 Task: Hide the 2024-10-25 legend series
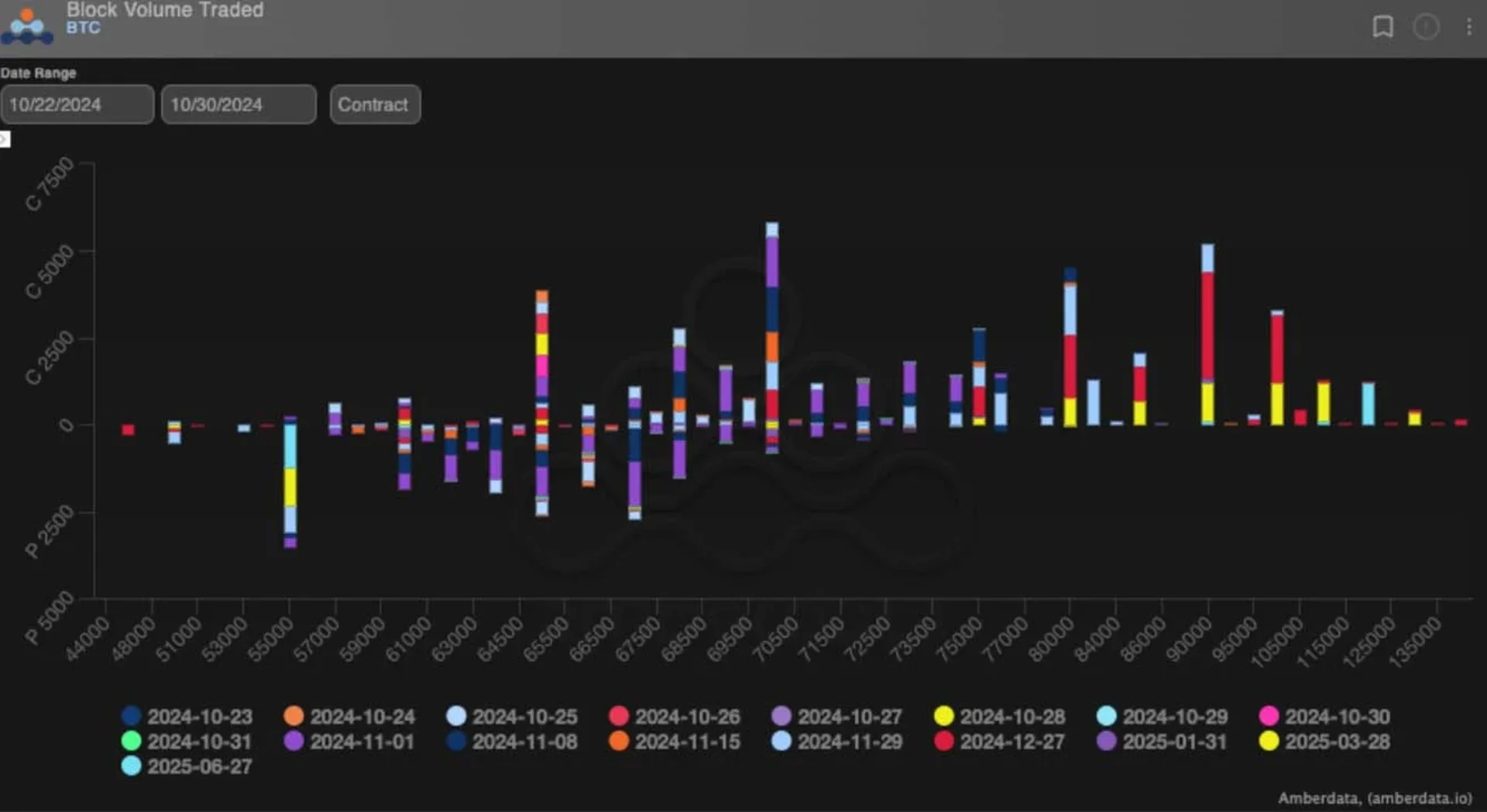coord(513,716)
